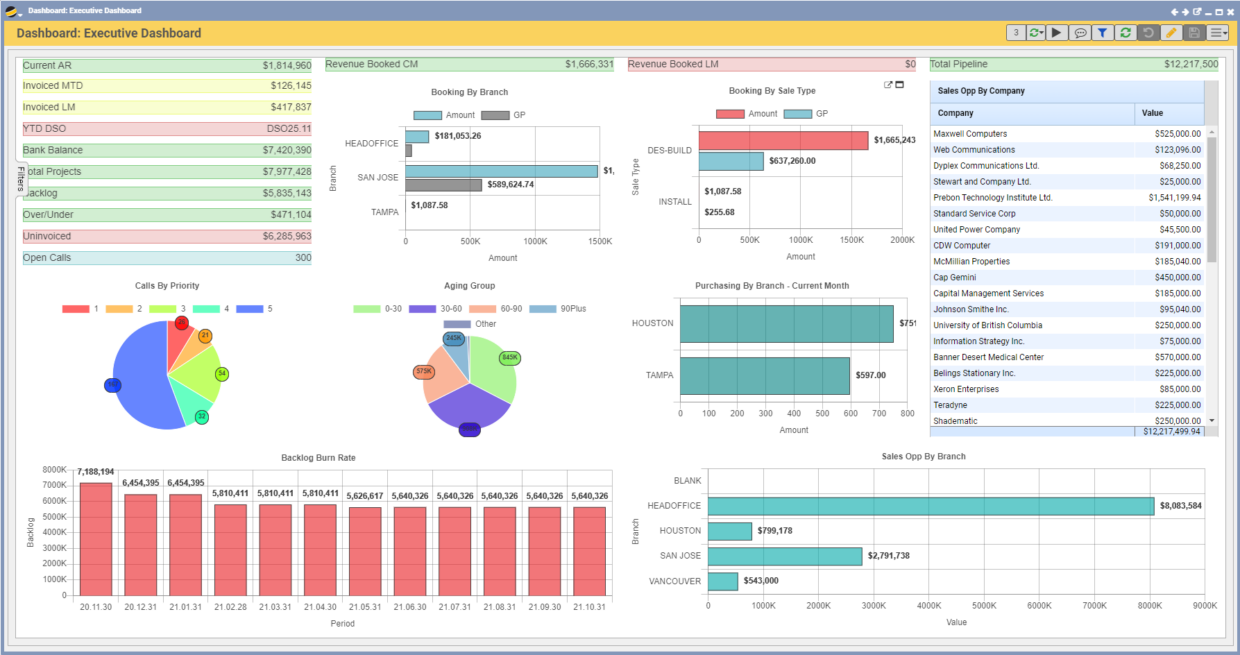Open the hamburger menu dropdown in toolbar
The image size is (1240, 655).
[1218, 33]
